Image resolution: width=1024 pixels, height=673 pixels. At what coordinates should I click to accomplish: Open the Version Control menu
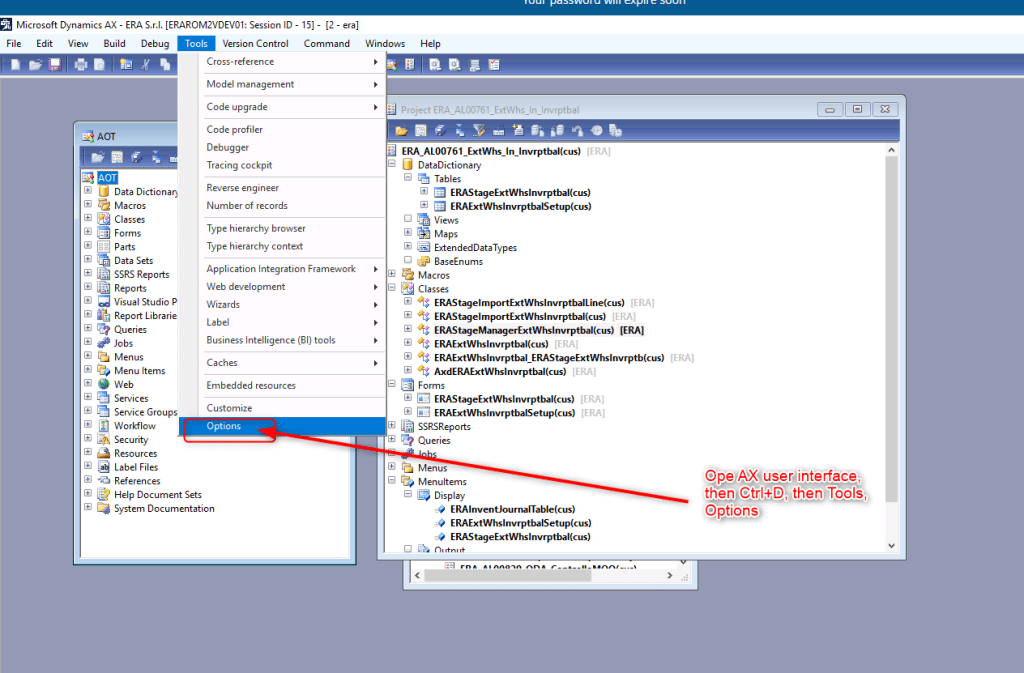pyautogui.click(x=255, y=43)
